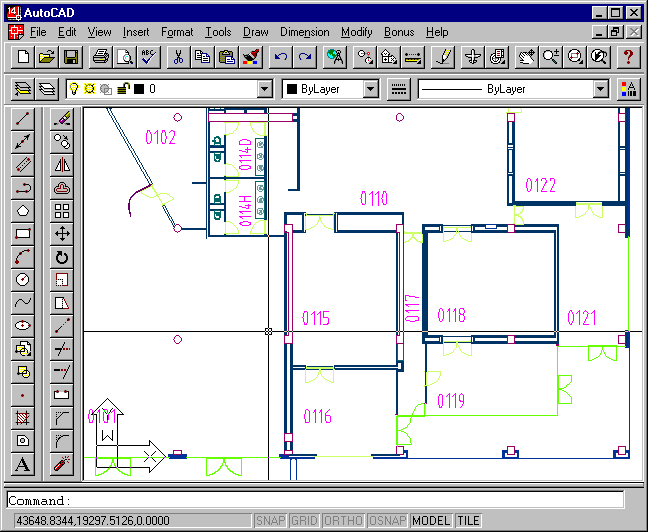Click the coordinate readout display

(132, 520)
